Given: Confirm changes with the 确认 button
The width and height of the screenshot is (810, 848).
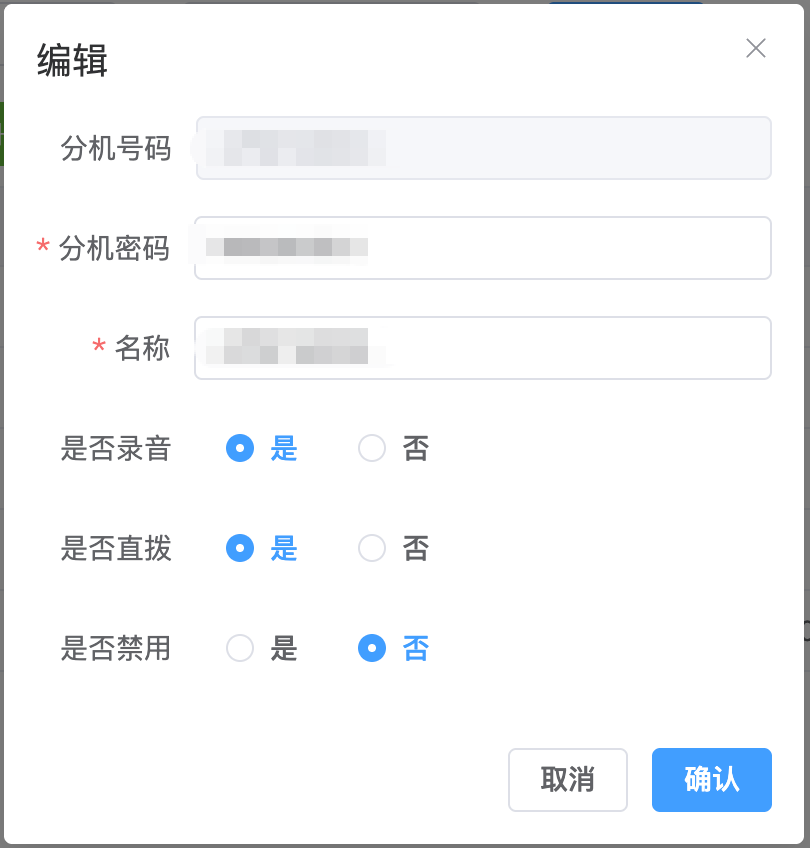Looking at the screenshot, I should coord(711,780).
